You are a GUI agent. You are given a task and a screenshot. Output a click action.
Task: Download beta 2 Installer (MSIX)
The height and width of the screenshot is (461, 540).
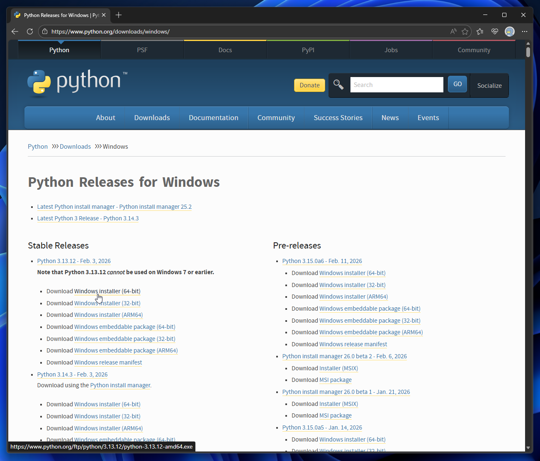[339, 368]
